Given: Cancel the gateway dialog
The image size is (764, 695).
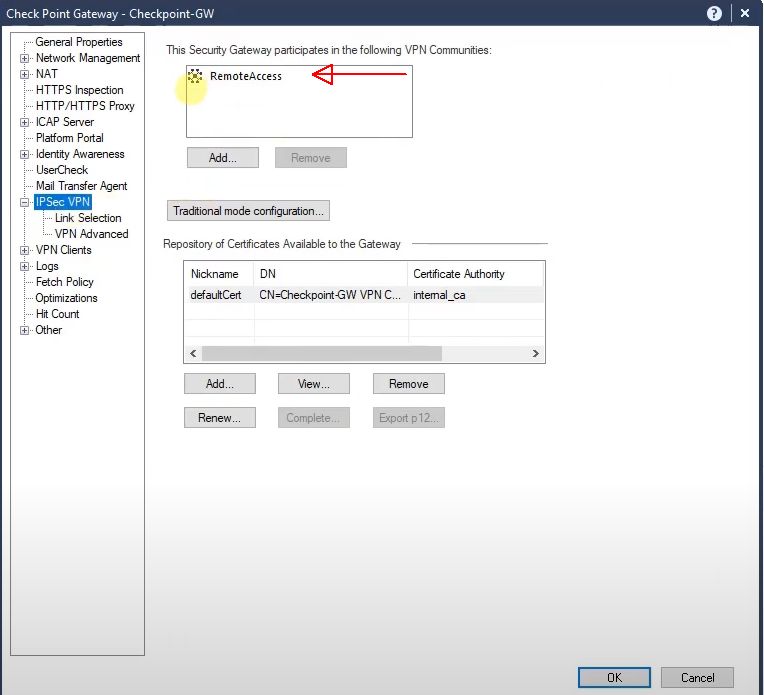Looking at the screenshot, I should pos(697,678).
